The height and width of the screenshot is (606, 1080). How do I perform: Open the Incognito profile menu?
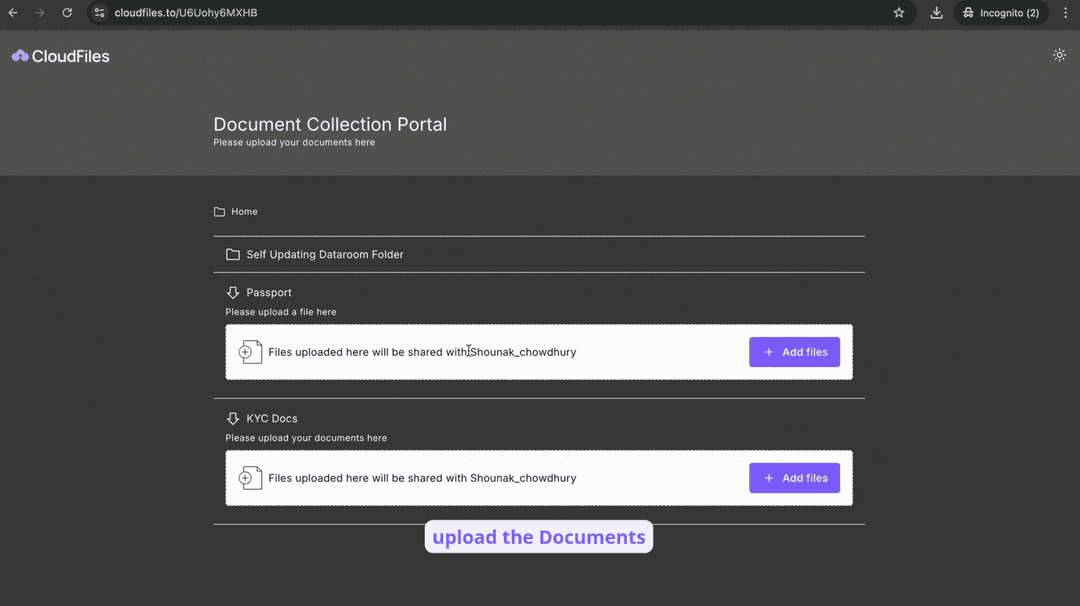click(x=1000, y=13)
